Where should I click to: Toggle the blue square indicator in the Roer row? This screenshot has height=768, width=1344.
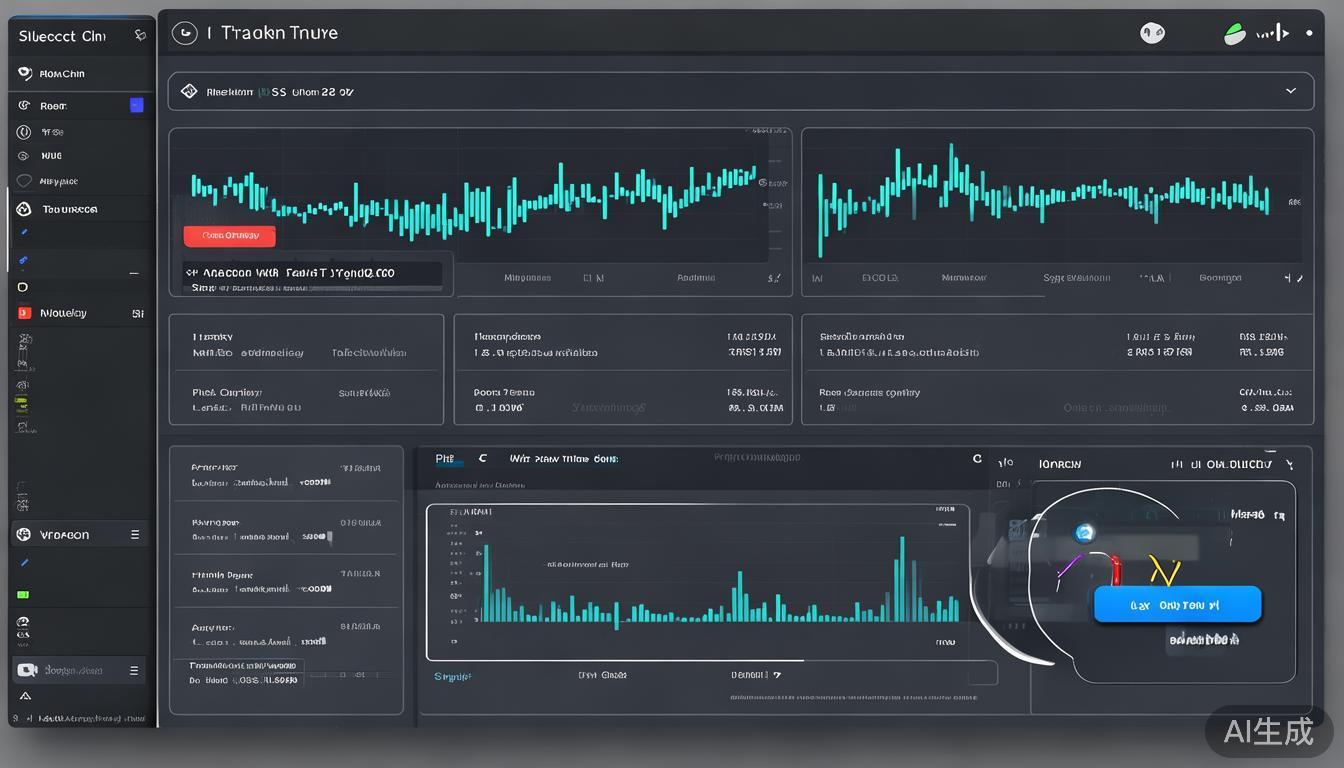pos(137,105)
